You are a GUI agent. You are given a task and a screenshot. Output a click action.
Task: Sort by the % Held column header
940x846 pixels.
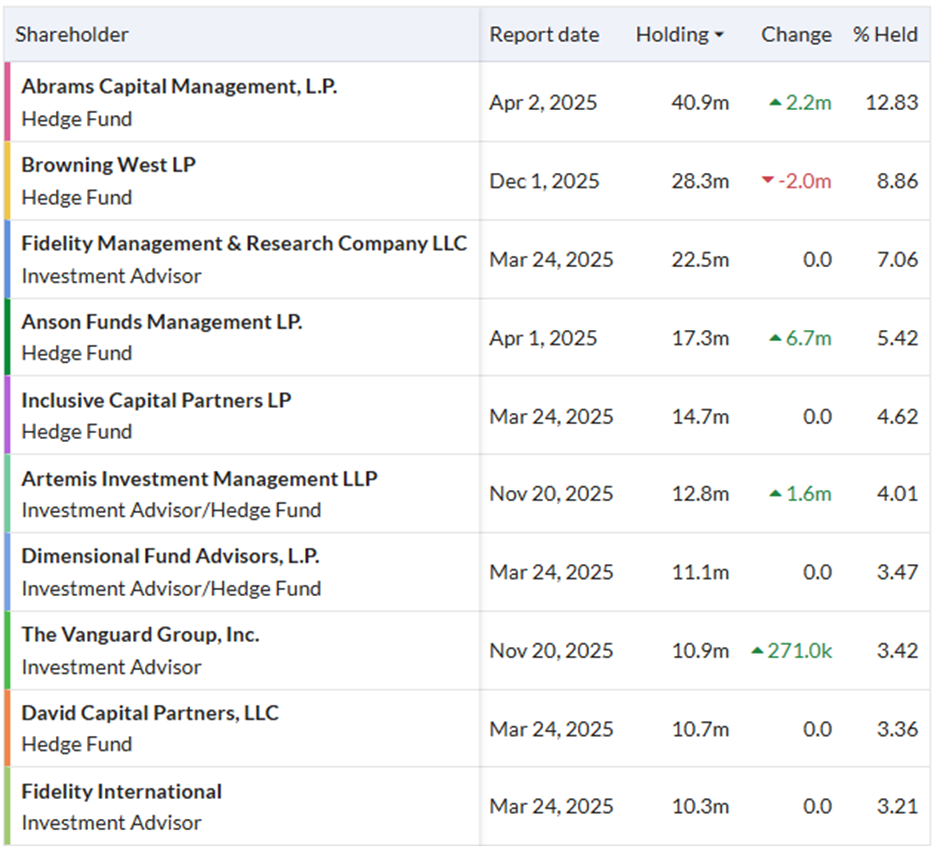click(885, 35)
